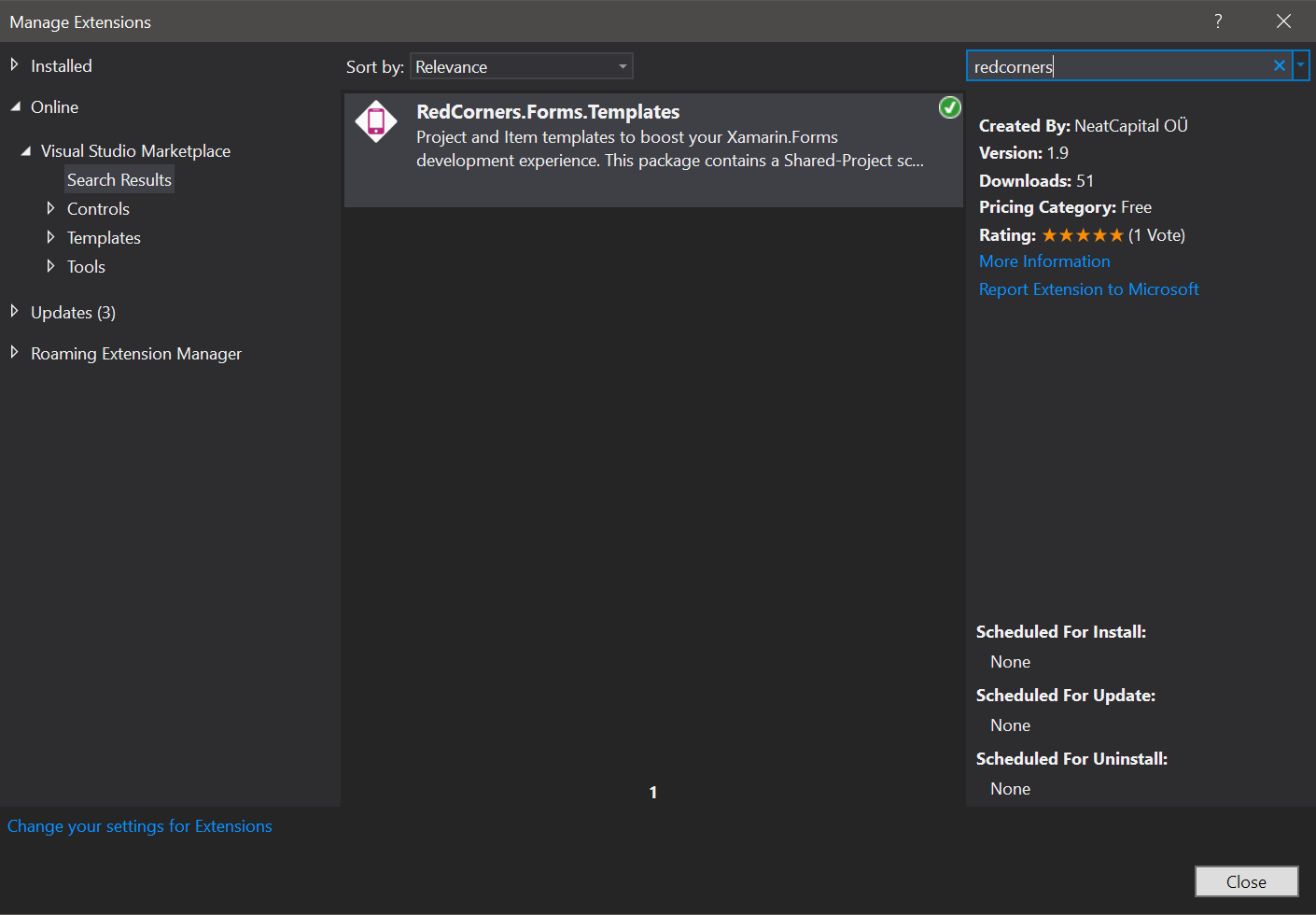Click the RedCorners.Forms.Templates extension icon
The width and height of the screenshot is (1316, 915).
(376, 121)
